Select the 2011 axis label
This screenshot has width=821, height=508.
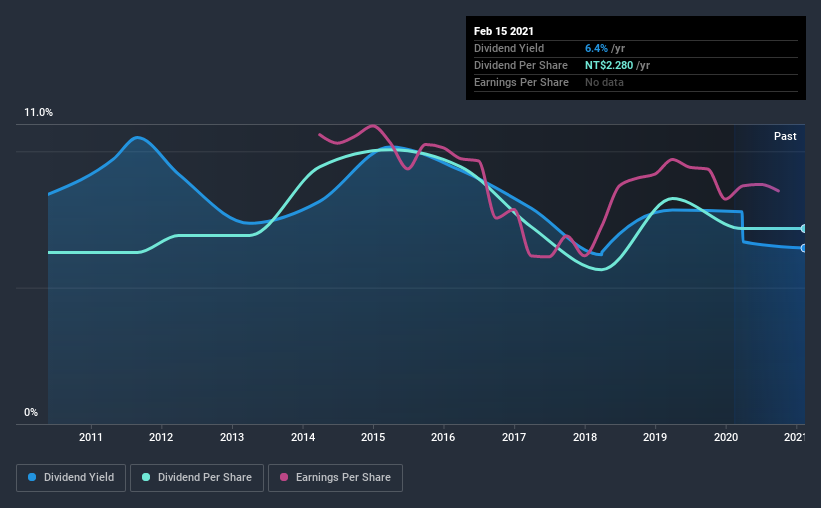(91, 437)
